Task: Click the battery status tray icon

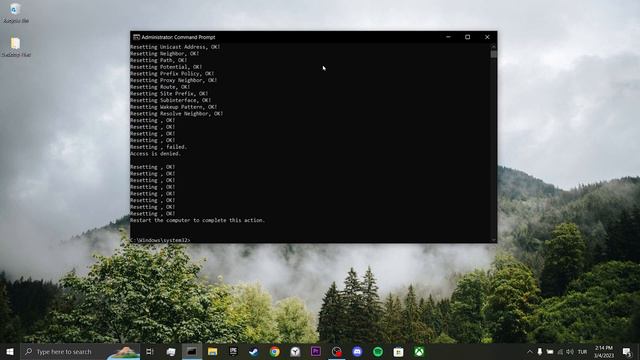Action: [550, 351]
